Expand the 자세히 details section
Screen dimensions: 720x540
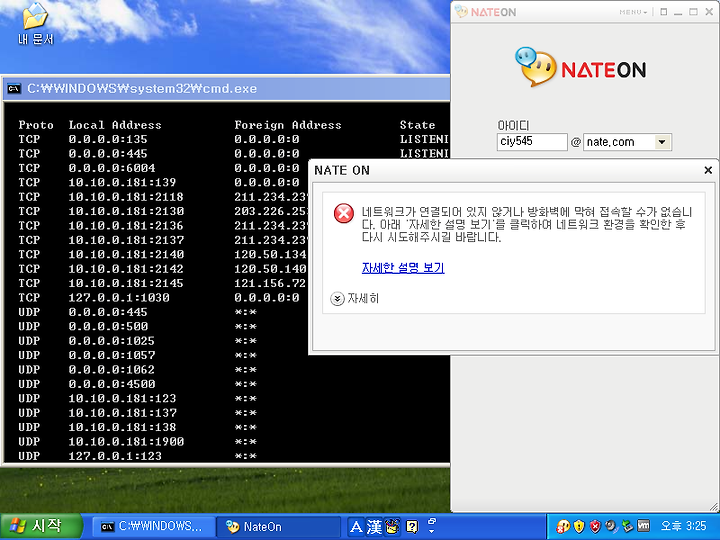(x=354, y=298)
